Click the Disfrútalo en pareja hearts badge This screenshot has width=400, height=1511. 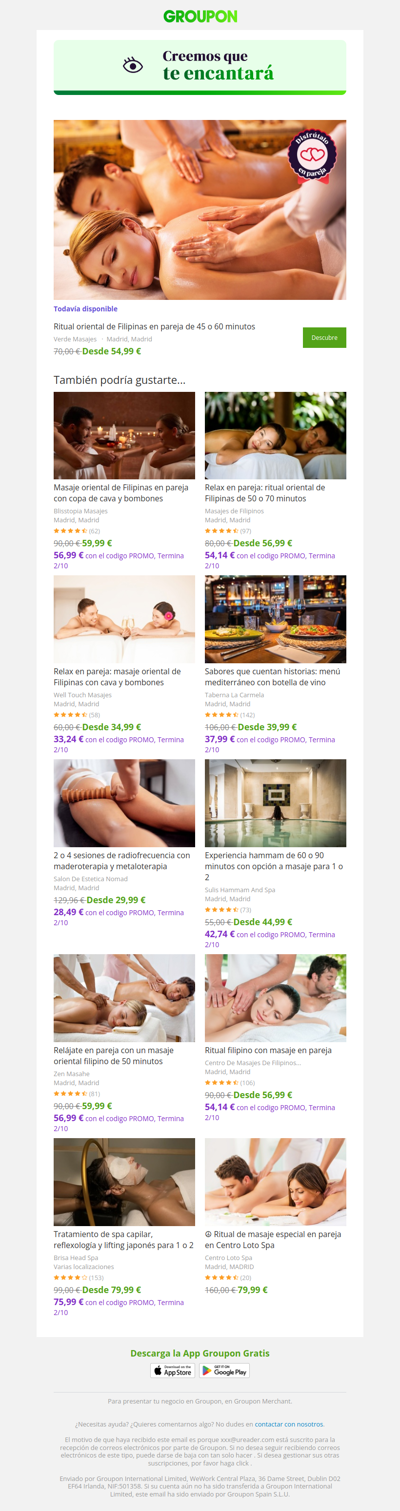tap(312, 156)
